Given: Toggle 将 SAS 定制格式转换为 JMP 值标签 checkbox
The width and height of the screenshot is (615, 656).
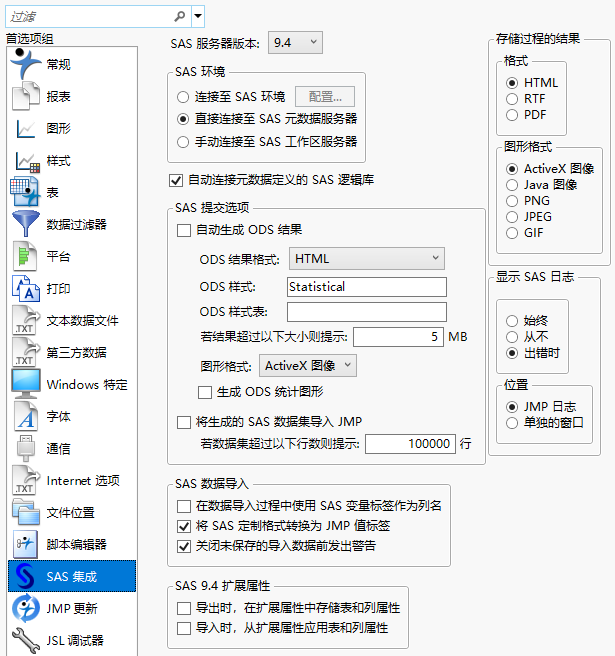Looking at the screenshot, I should (x=184, y=526).
